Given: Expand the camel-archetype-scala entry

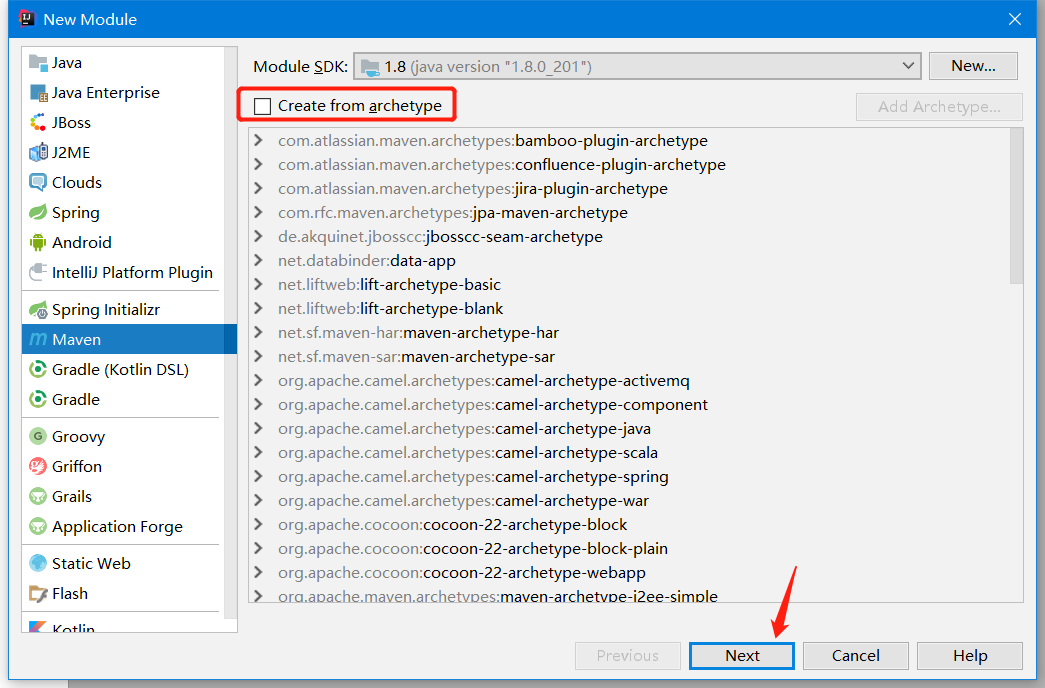Looking at the screenshot, I should click(x=259, y=453).
